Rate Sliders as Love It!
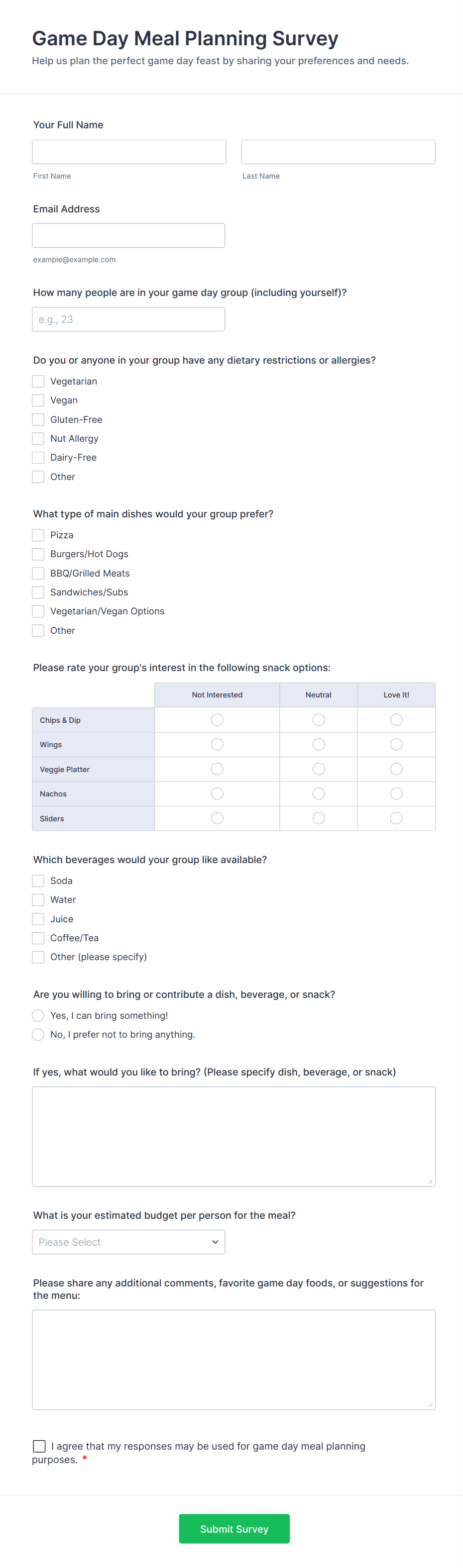The height and width of the screenshot is (1568, 463). click(396, 818)
